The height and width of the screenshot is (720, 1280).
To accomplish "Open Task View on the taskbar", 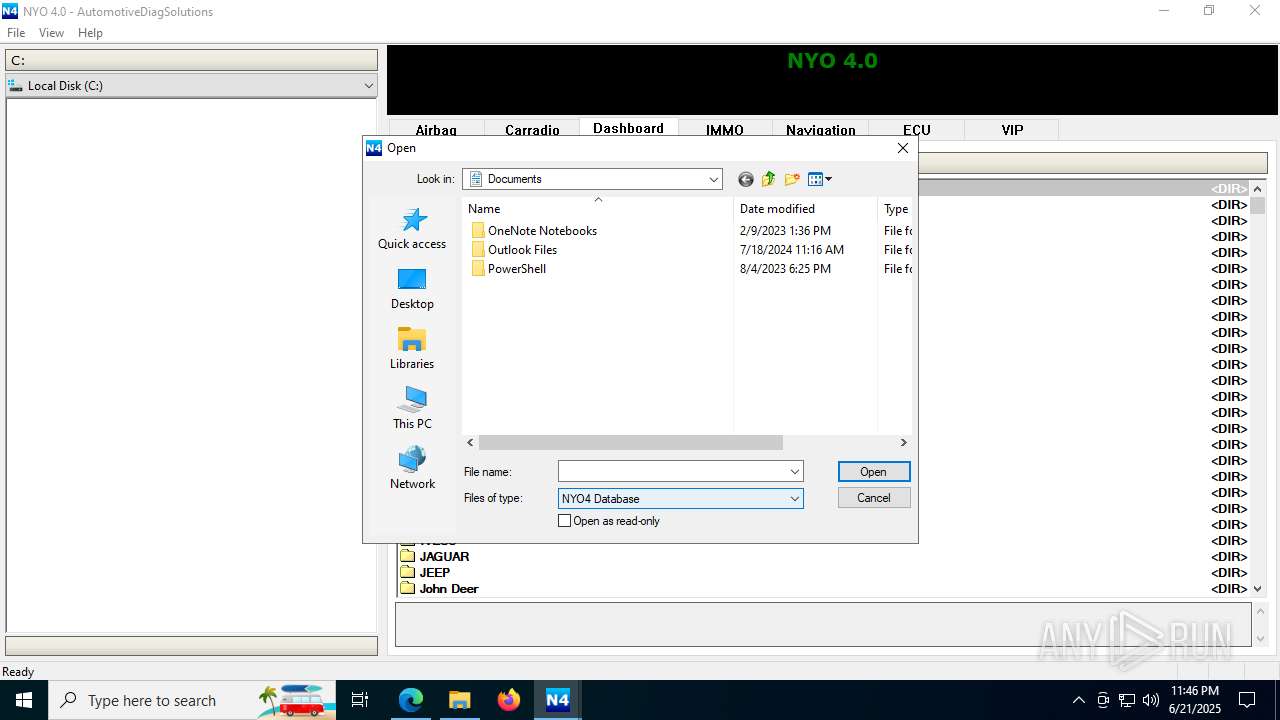I will click(360, 700).
